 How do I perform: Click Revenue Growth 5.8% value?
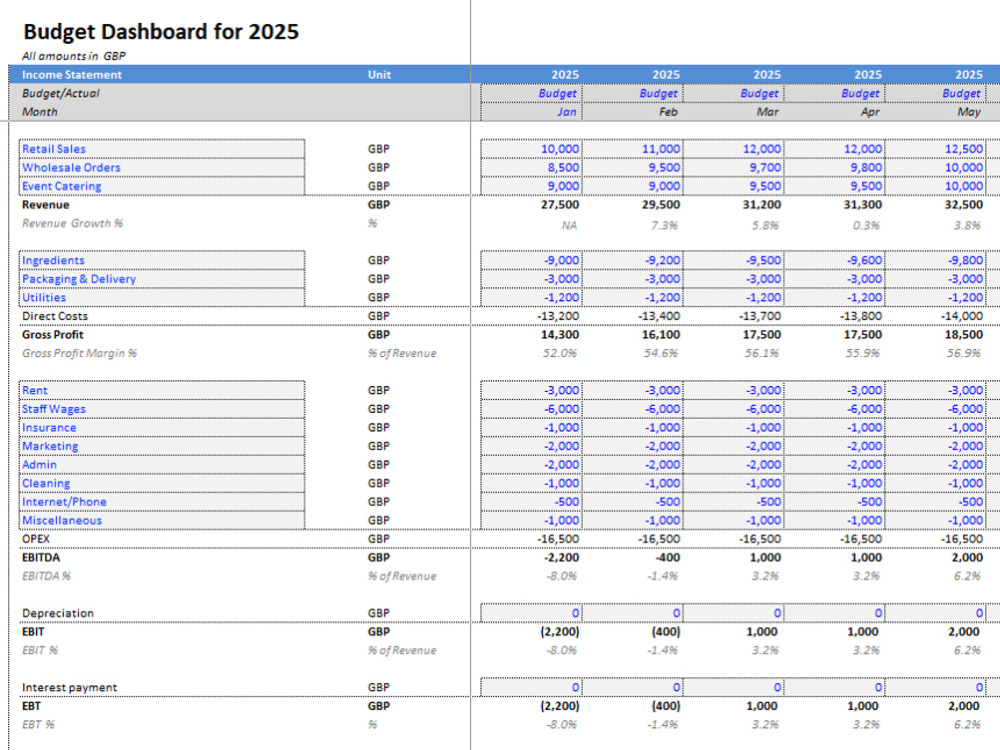[765, 225]
